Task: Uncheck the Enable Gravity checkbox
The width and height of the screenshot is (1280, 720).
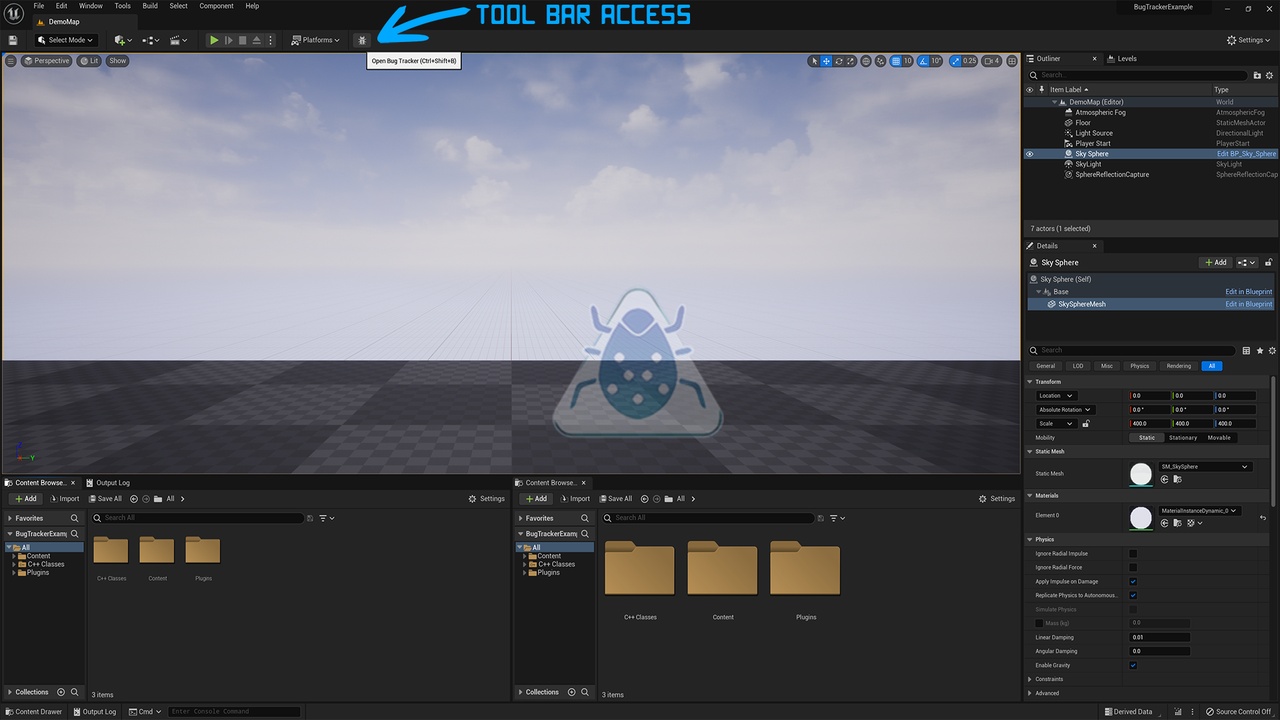Action: click(x=1133, y=665)
